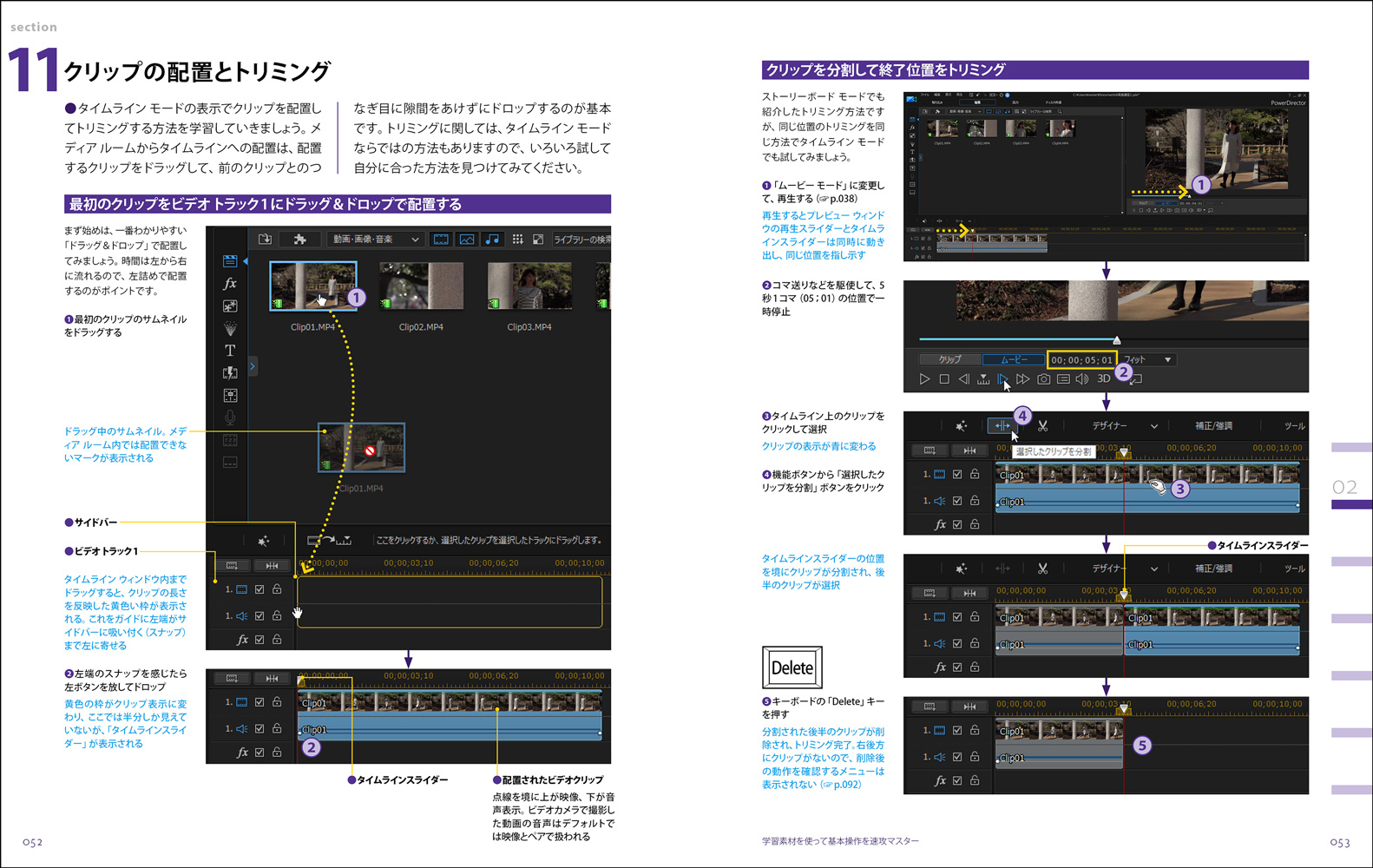Click the next frame button under preview
Screen dimensions: 1373x868
tap(1003, 379)
